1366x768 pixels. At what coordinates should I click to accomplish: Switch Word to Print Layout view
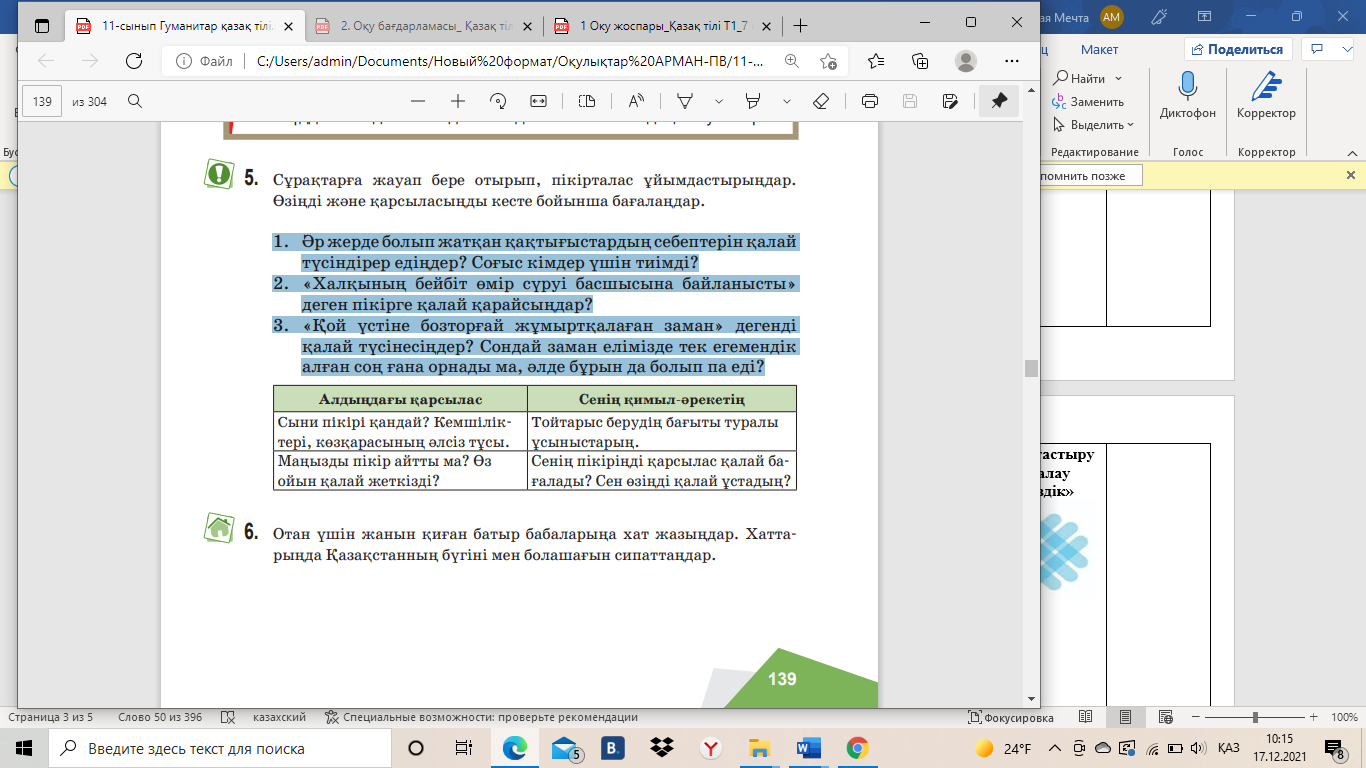coord(1127,718)
